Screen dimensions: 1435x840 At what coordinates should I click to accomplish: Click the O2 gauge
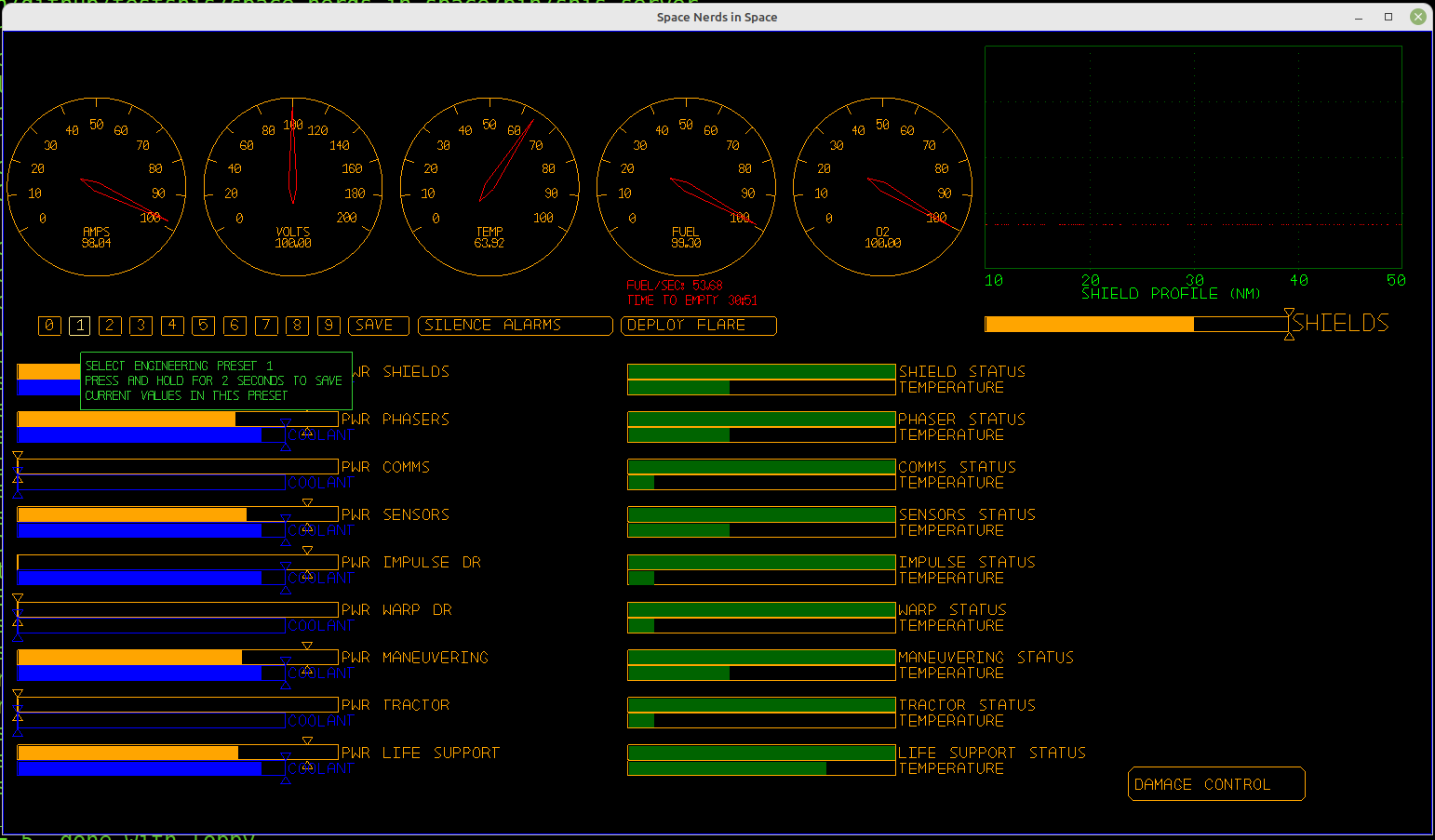[x=882, y=187]
